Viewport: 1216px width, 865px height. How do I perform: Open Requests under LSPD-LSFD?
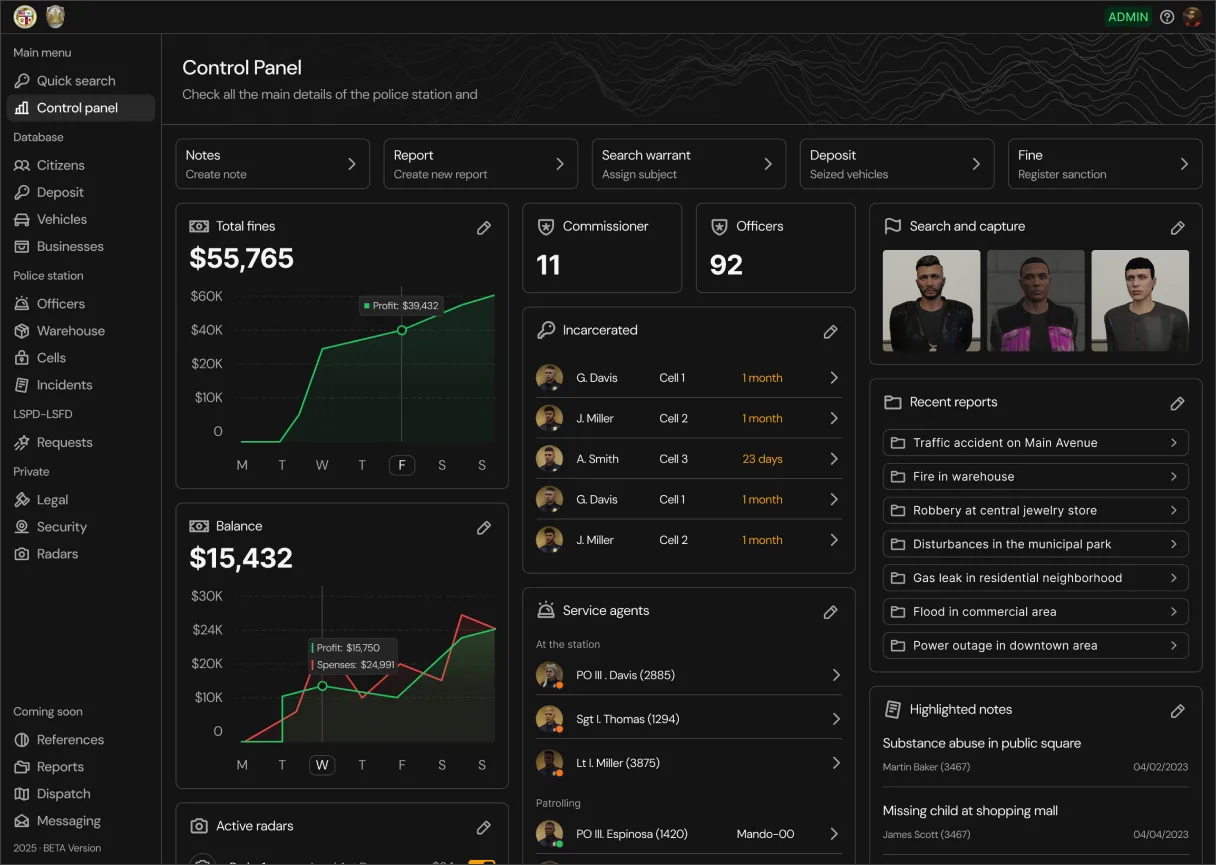pos(80,442)
